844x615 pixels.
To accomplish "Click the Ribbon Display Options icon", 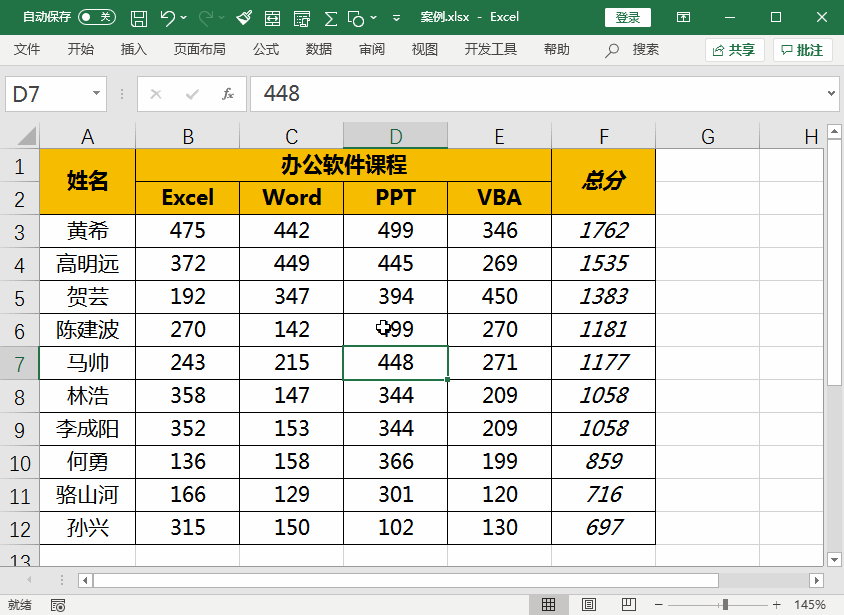I will click(x=683, y=17).
